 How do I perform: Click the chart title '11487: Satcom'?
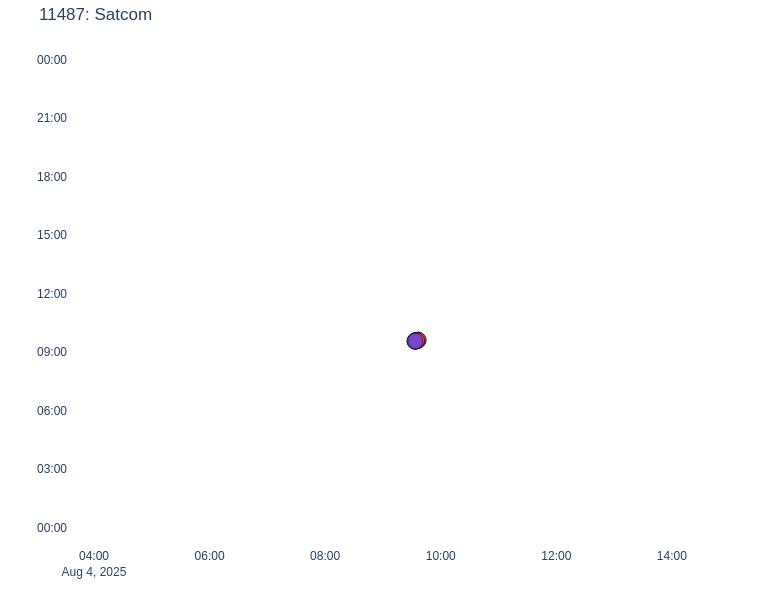click(x=95, y=15)
